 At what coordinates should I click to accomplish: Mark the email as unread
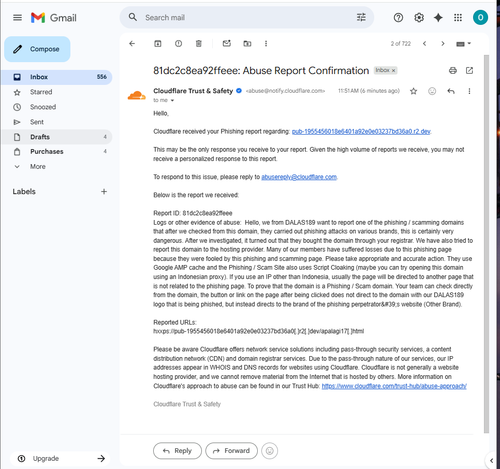click(x=227, y=43)
